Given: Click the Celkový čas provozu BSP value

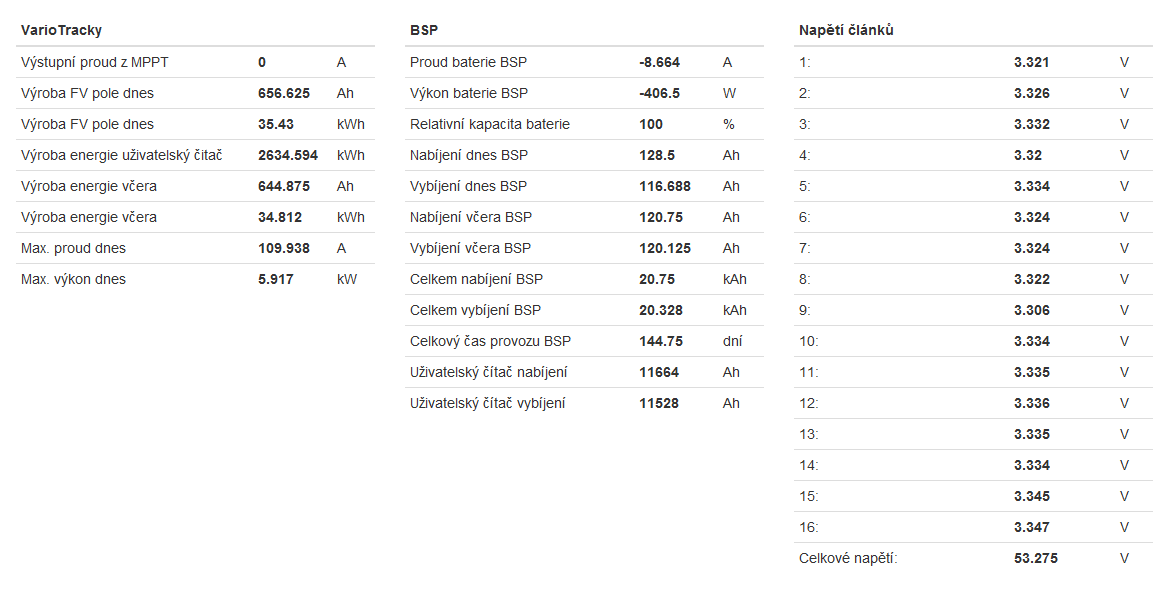Looking at the screenshot, I should click(x=661, y=341).
